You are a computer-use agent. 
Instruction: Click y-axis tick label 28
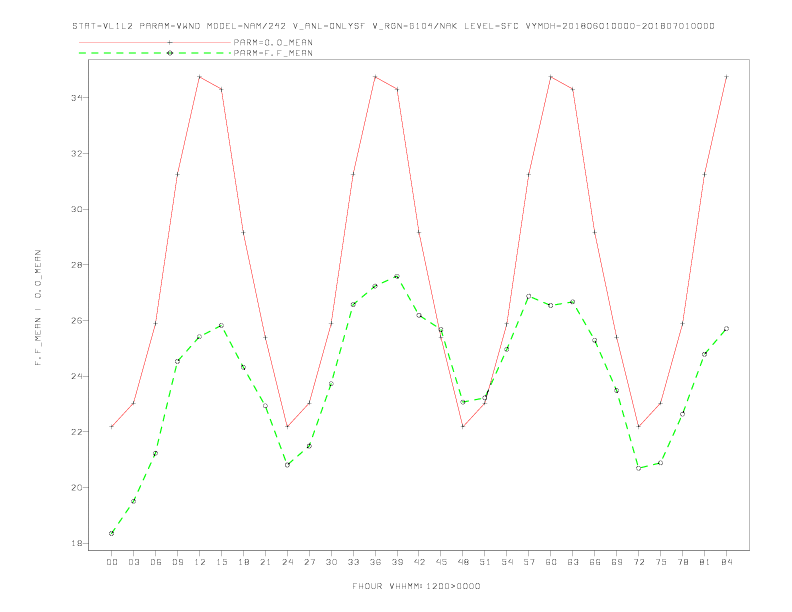pyautogui.click(x=77, y=265)
